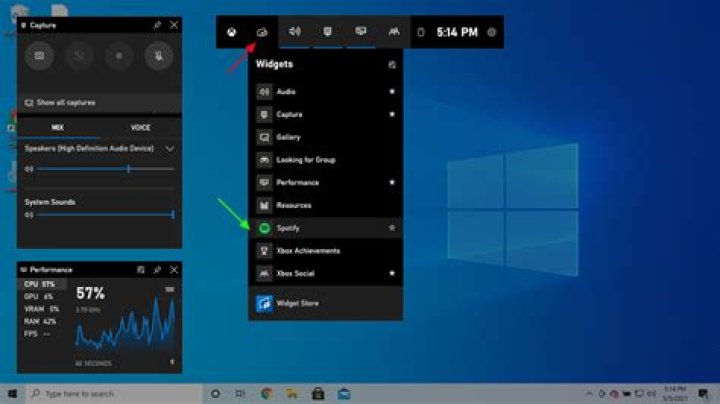
Task: Pin the Performance widget
Action: tap(157, 269)
